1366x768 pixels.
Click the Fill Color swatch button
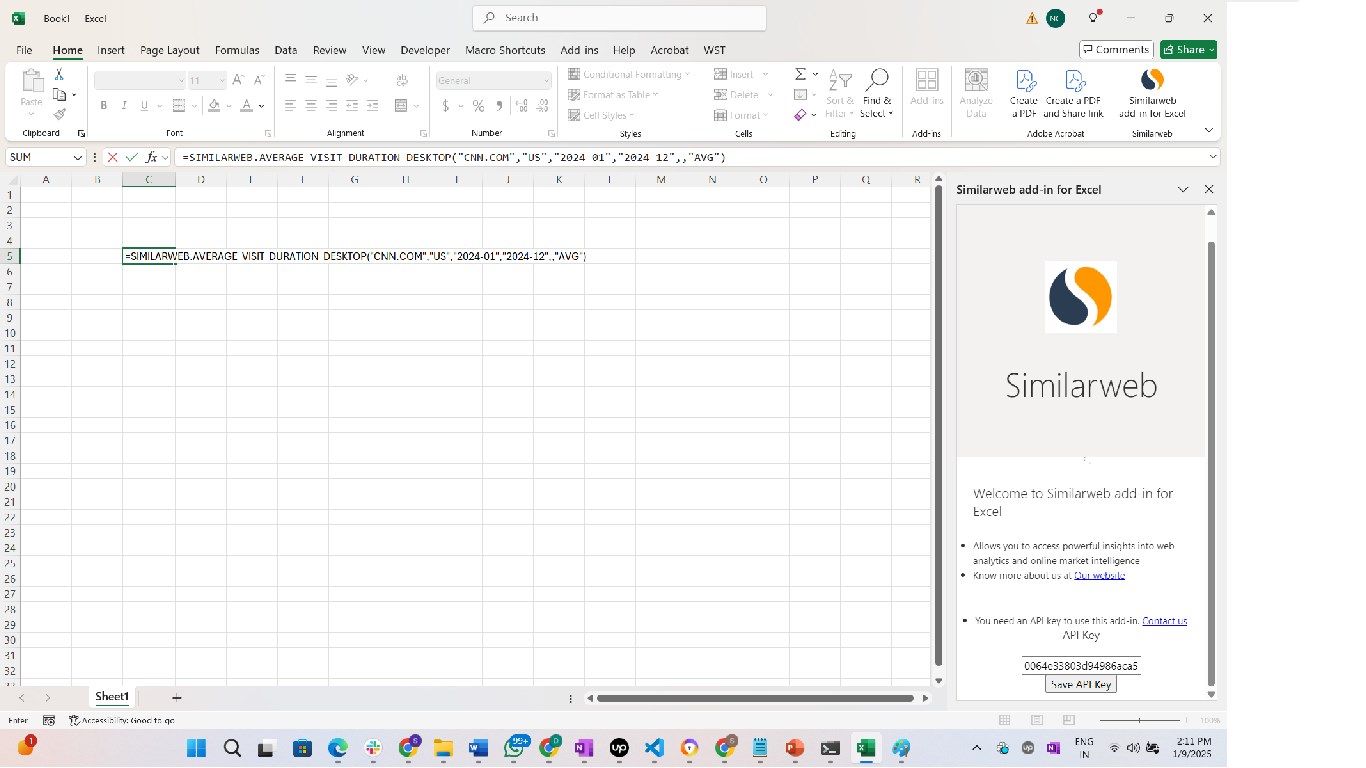pyautogui.click(x=214, y=106)
